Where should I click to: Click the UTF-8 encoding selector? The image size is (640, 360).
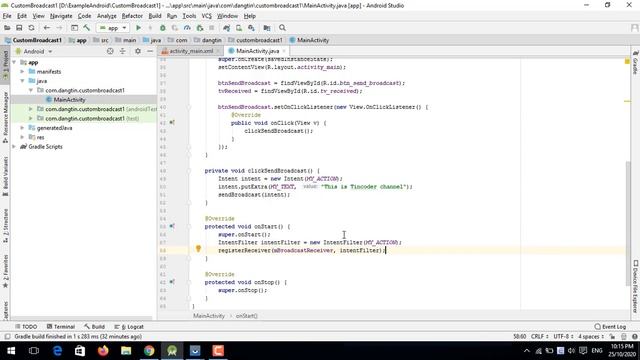(564, 336)
